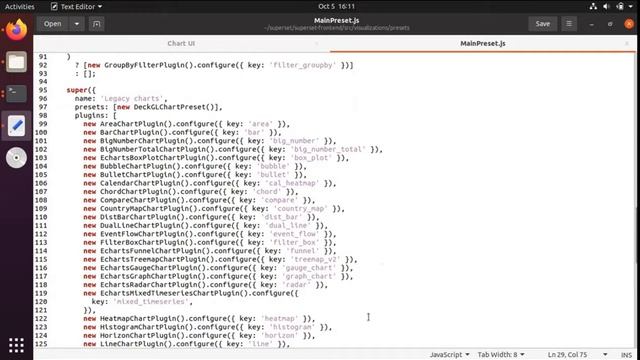This screenshot has height=360, width=640.
Task: Click the battery/power icon
Action: coord(620,6)
